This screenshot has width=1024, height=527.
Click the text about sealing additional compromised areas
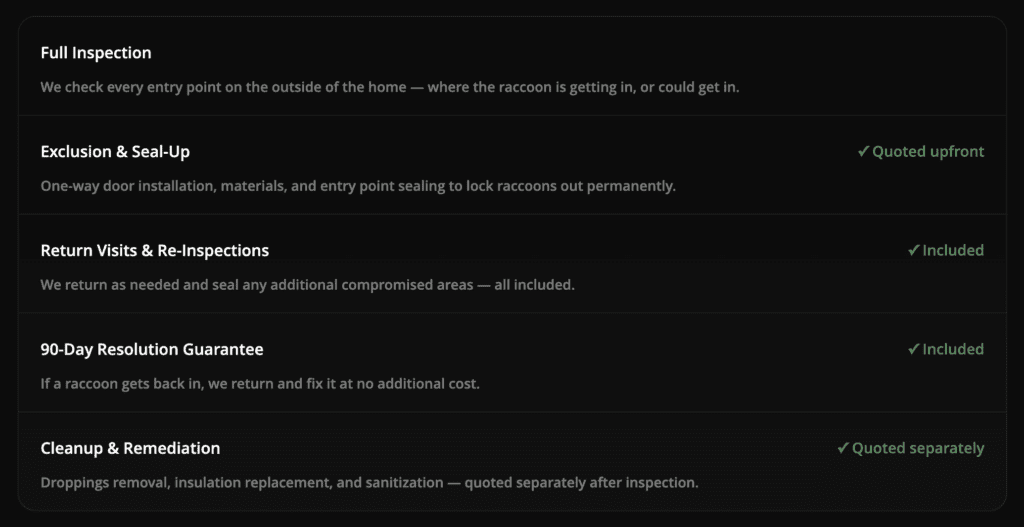click(308, 285)
